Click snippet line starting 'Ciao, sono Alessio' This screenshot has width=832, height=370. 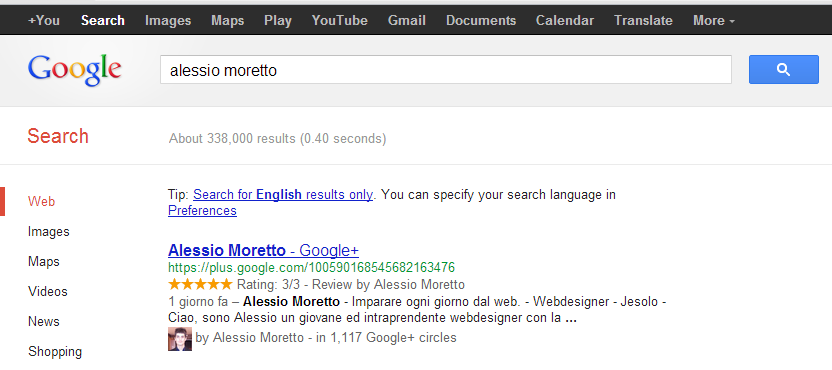pyautogui.click(x=372, y=319)
